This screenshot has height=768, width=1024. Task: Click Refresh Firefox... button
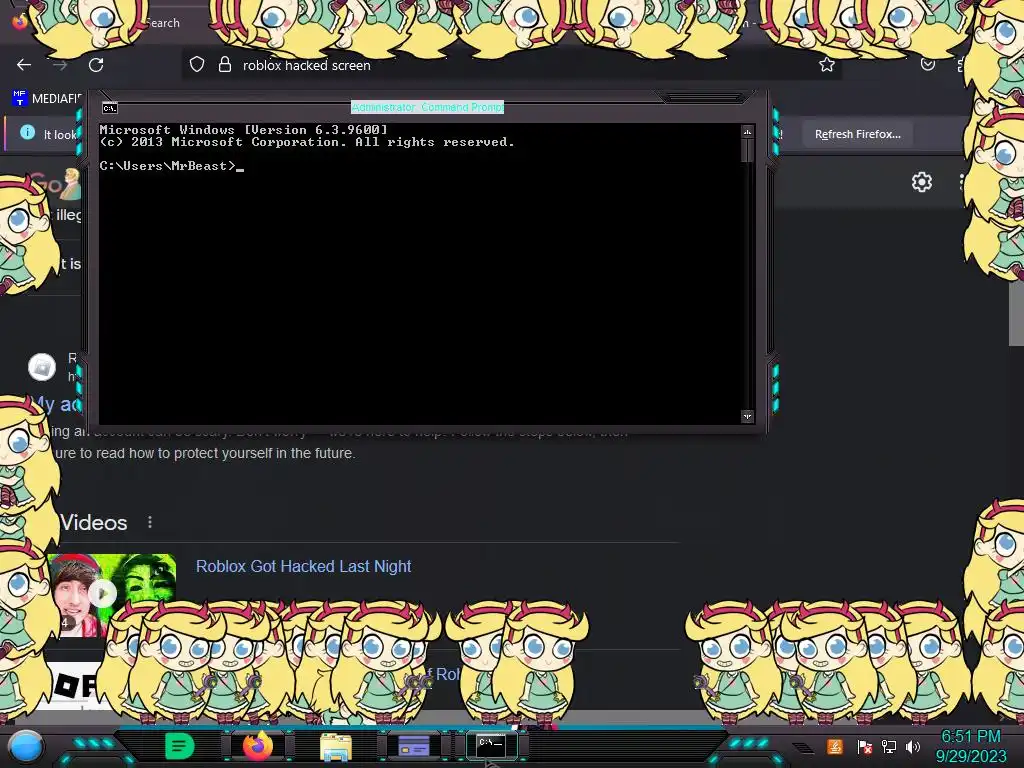tap(857, 134)
